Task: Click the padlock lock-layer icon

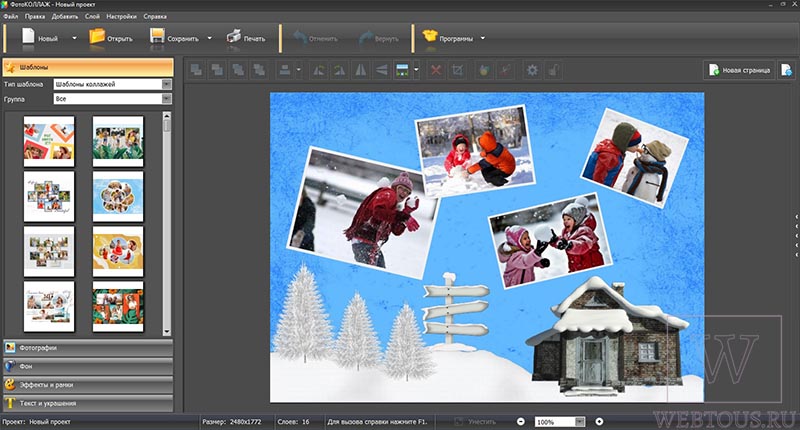Action: (554, 70)
